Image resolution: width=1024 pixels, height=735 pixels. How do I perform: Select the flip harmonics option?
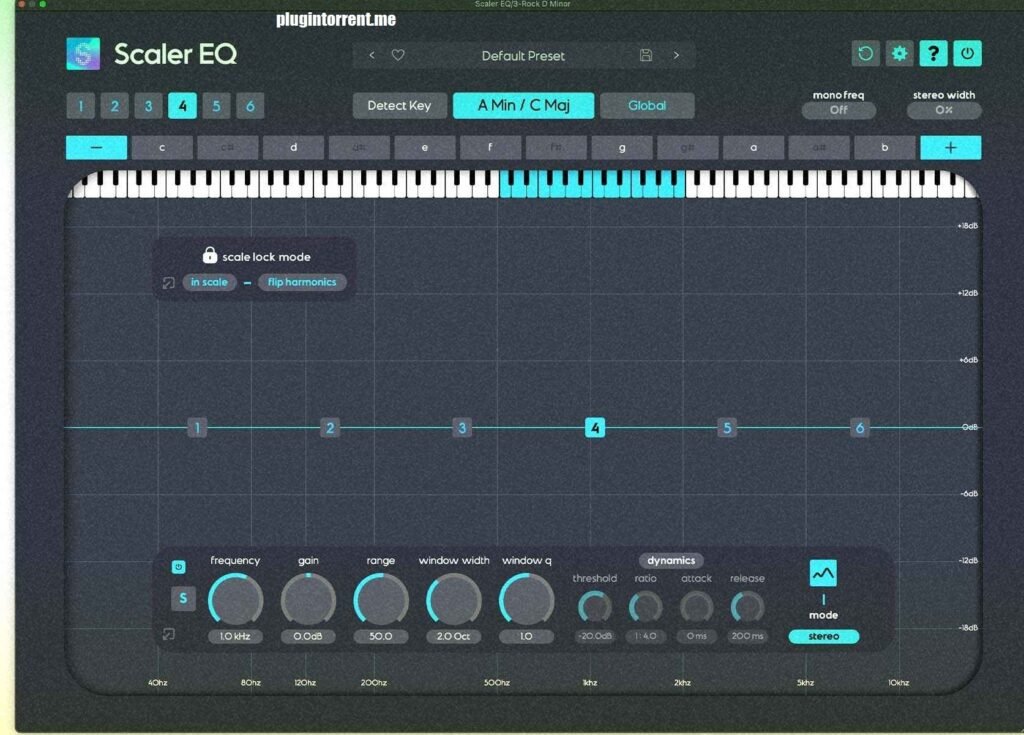click(302, 282)
